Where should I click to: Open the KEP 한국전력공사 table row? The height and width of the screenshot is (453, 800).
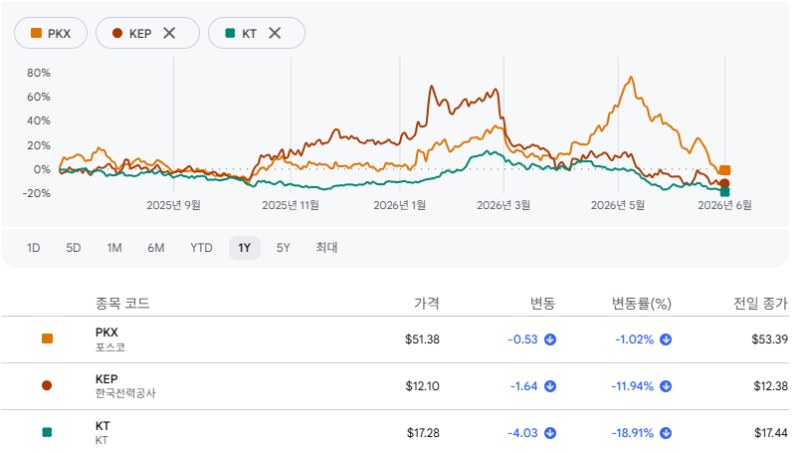point(395,386)
